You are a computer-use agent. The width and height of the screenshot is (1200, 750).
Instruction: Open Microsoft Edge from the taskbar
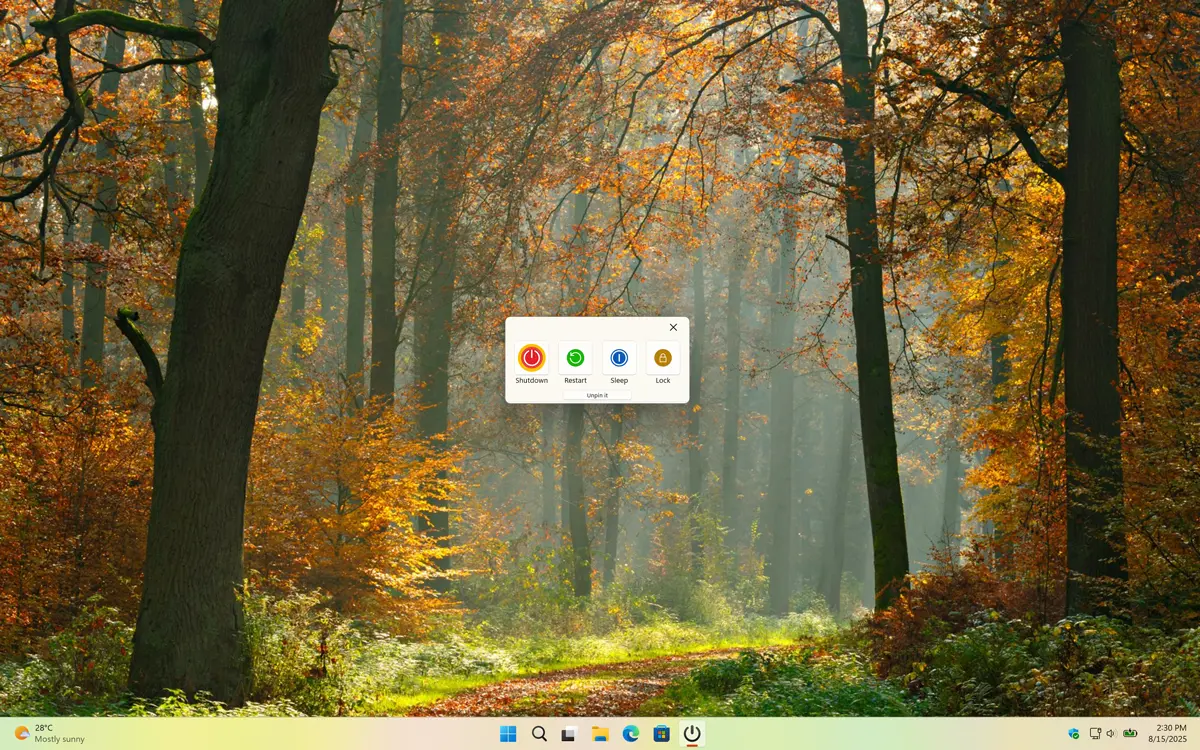click(631, 734)
